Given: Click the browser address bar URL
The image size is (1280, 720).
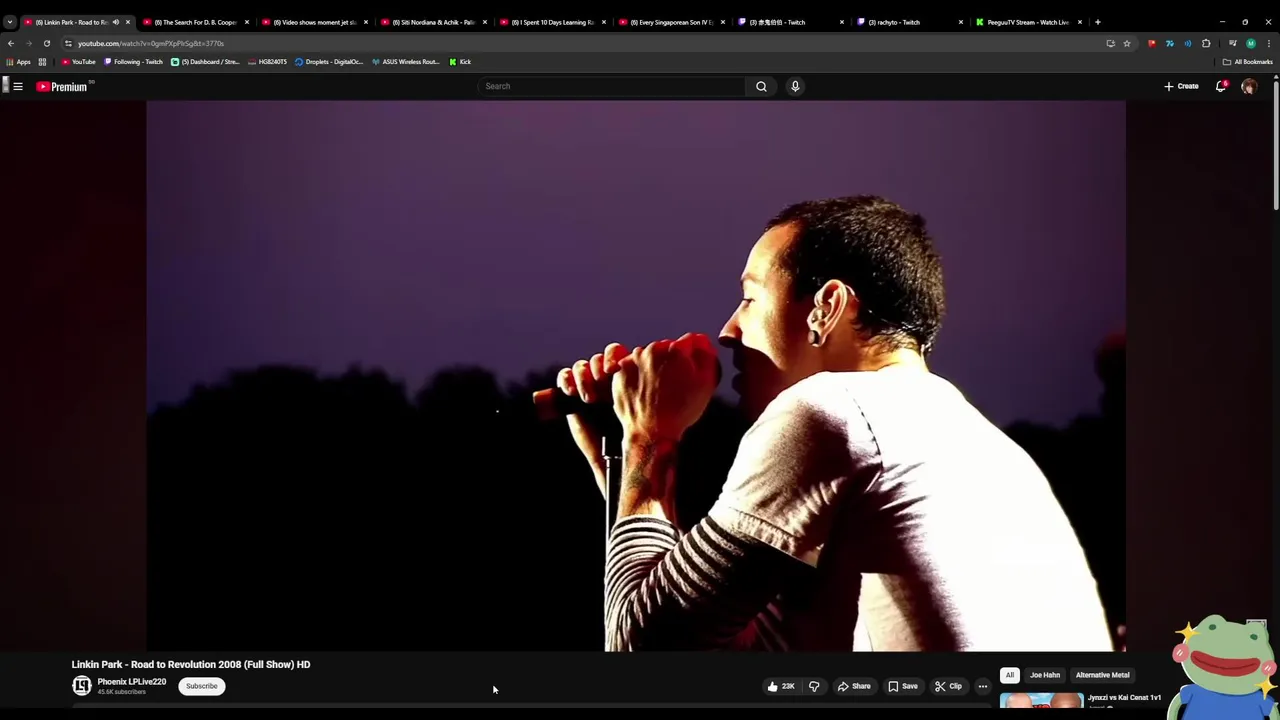Looking at the screenshot, I should (151, 43).
